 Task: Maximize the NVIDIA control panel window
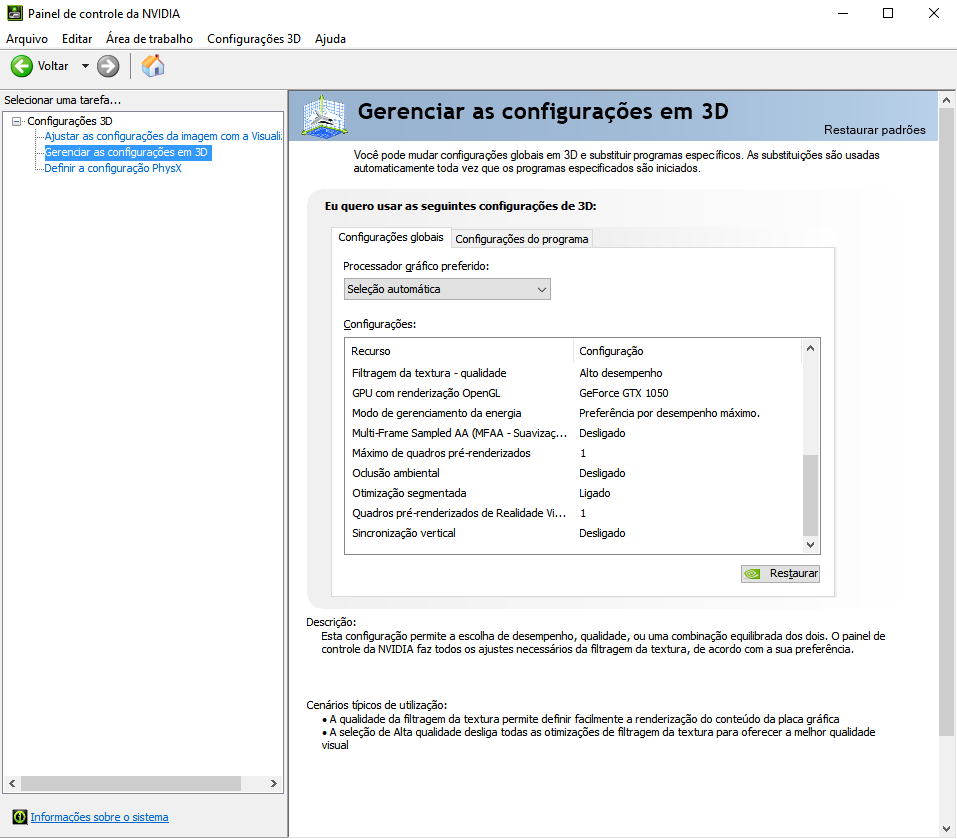point(888,13)
